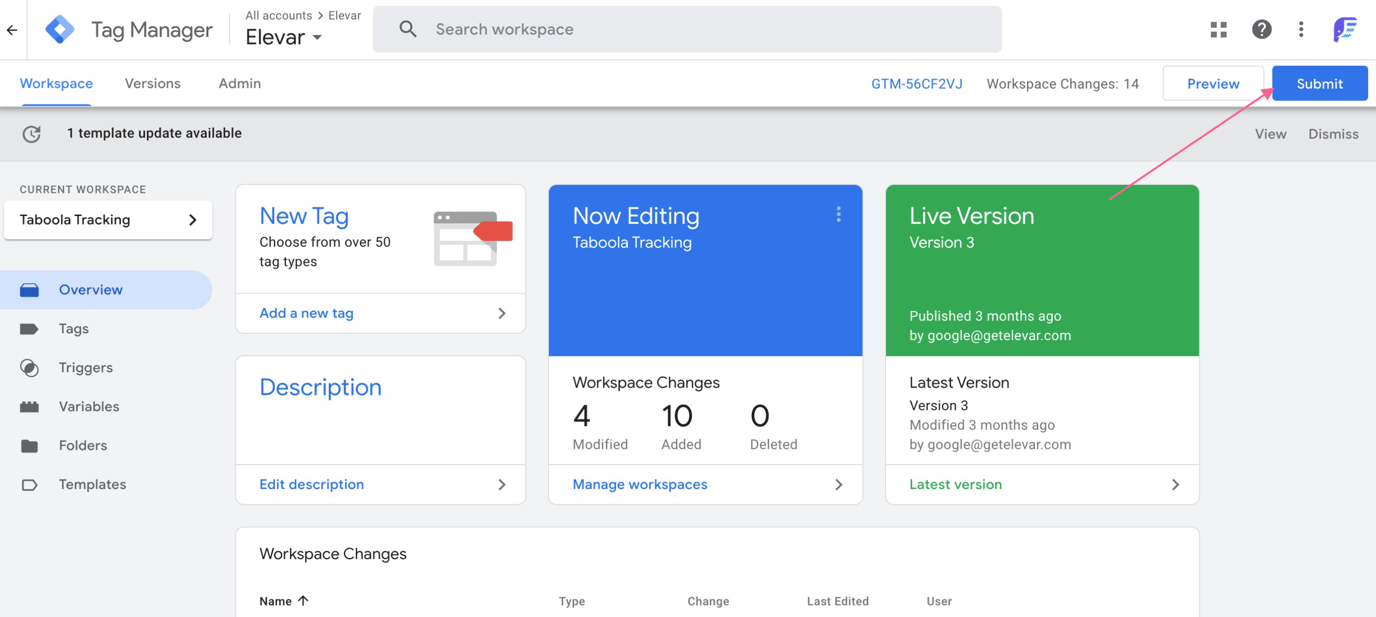Open the help question mark icon
This screenshot has width=1376, height=617.
(x=1262, y=30)
